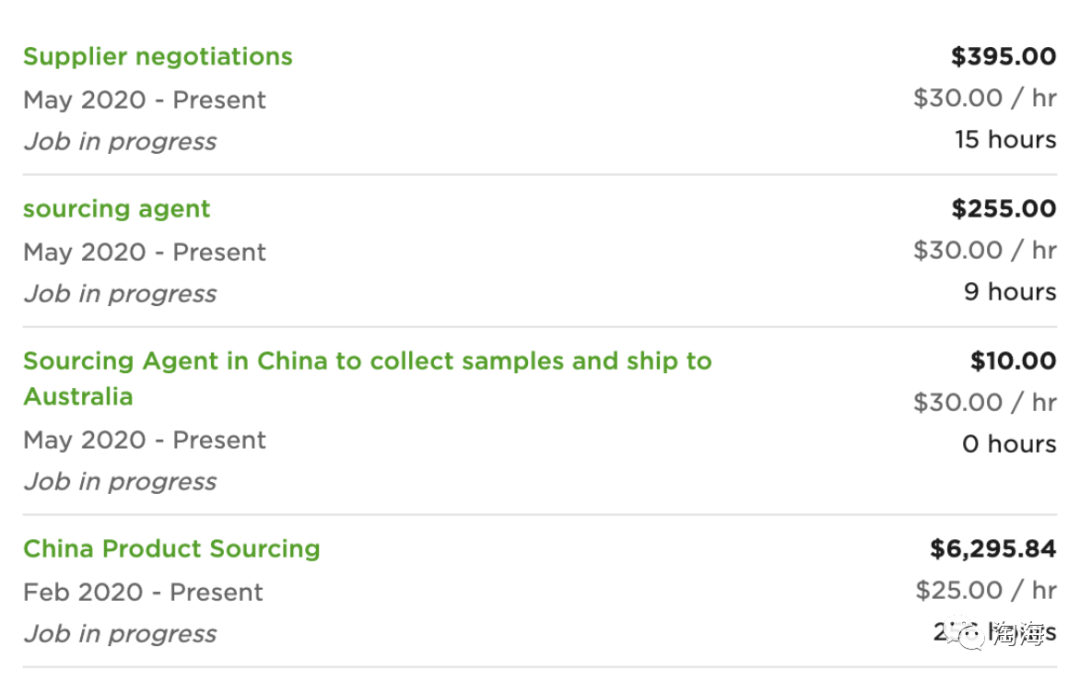Click May 2020 - Present under Supplier negotiations
This screenshot has height=682, width=1080.
click(x=145, y=101)
